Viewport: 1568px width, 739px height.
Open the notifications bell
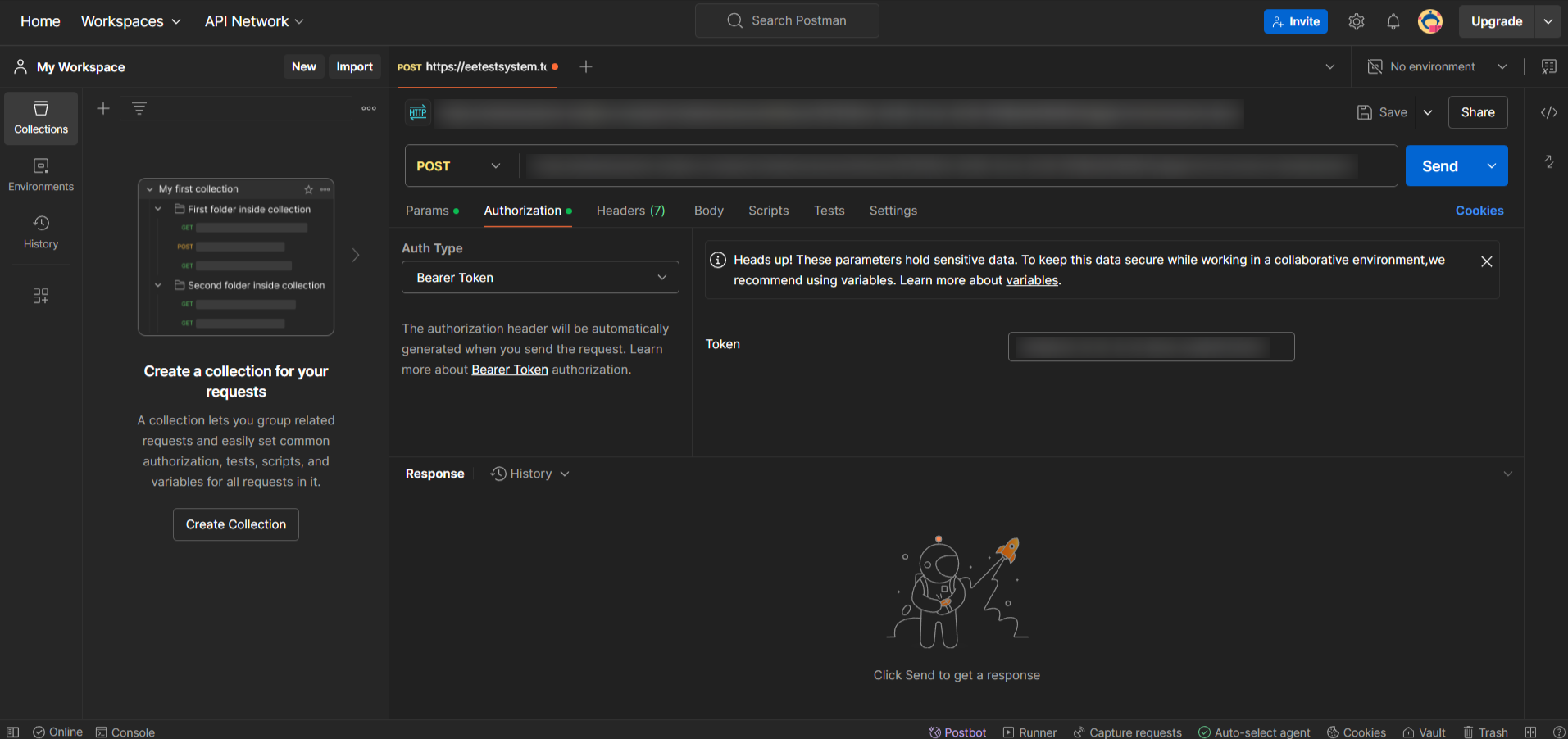pyautogui.click(x=1393, y=22)
